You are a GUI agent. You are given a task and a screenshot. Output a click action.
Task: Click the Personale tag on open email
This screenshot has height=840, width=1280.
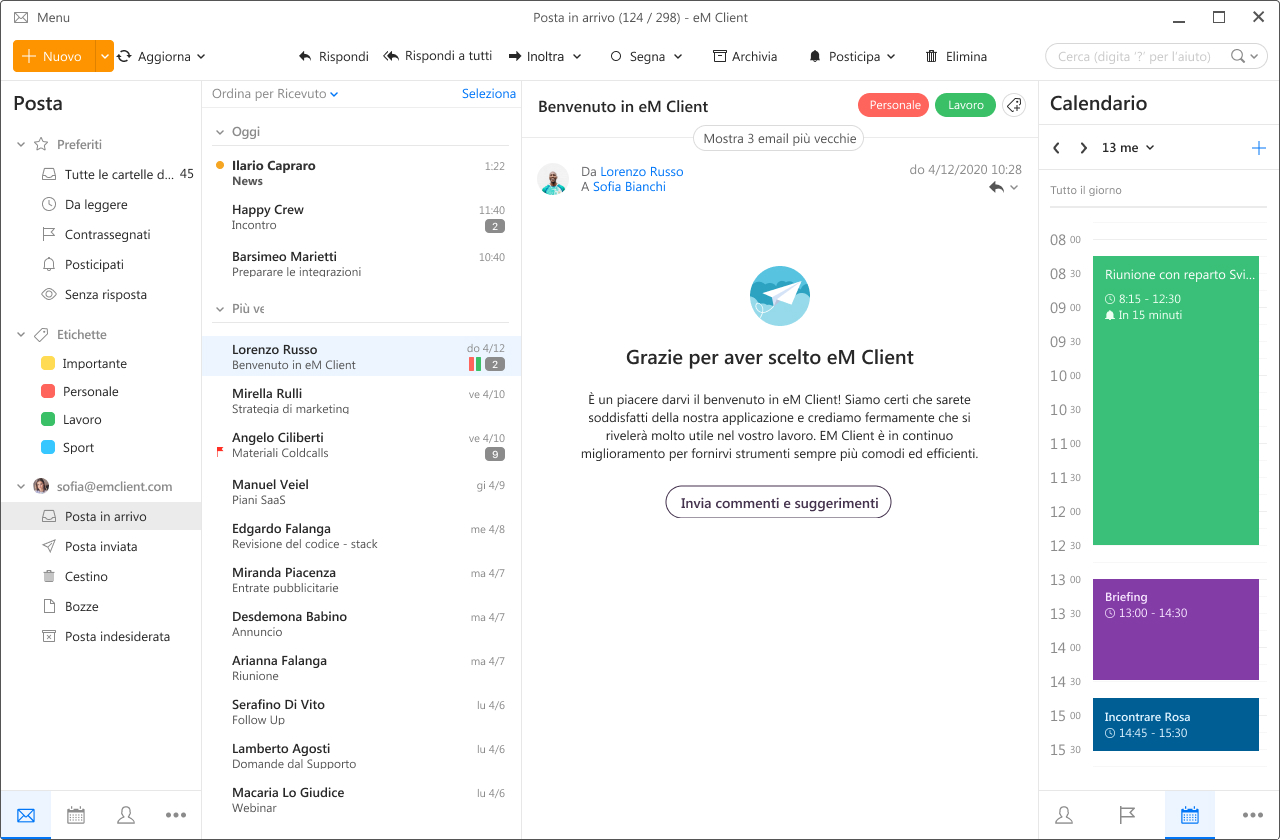pyautogui.click(x=894, y=105)
